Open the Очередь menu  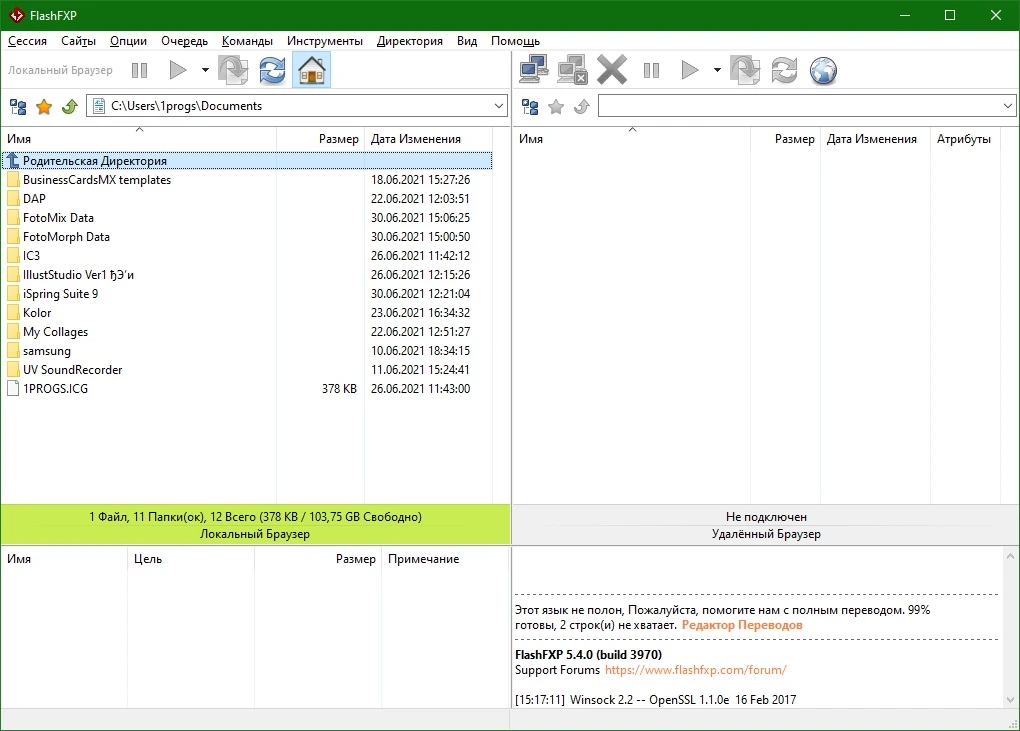tap(184, 41)
